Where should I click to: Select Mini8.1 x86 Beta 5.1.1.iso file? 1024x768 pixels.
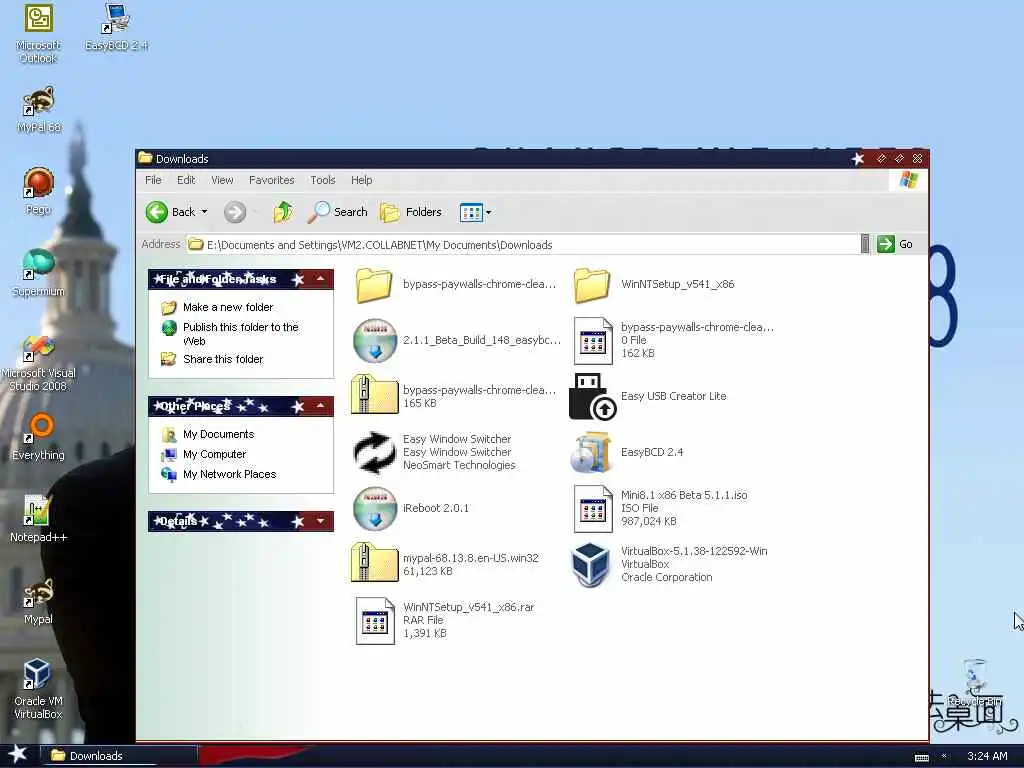pos(660,508)
